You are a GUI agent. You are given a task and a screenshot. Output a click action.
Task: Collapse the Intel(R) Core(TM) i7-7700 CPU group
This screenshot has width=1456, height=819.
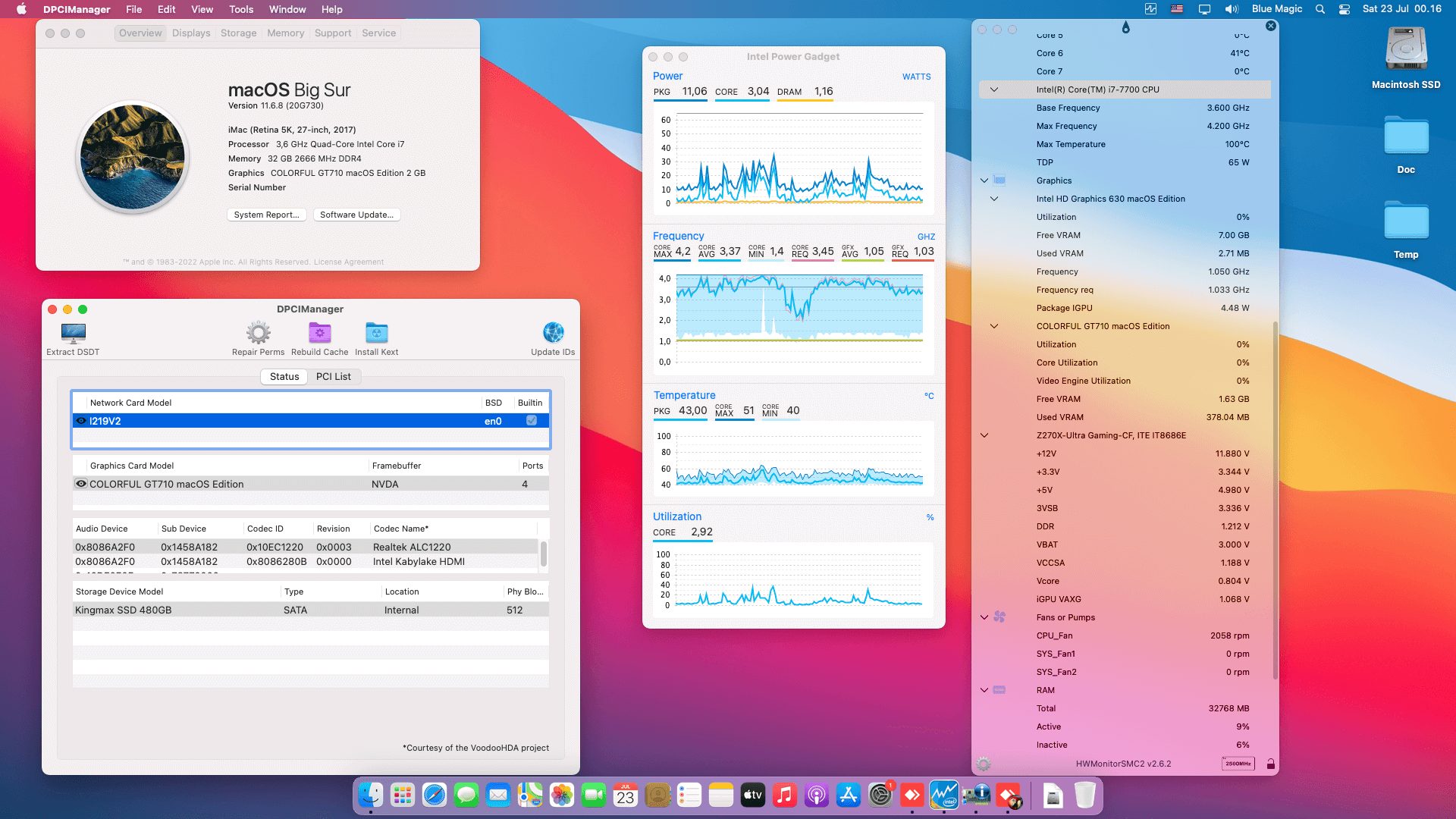[x=994, y=89]
